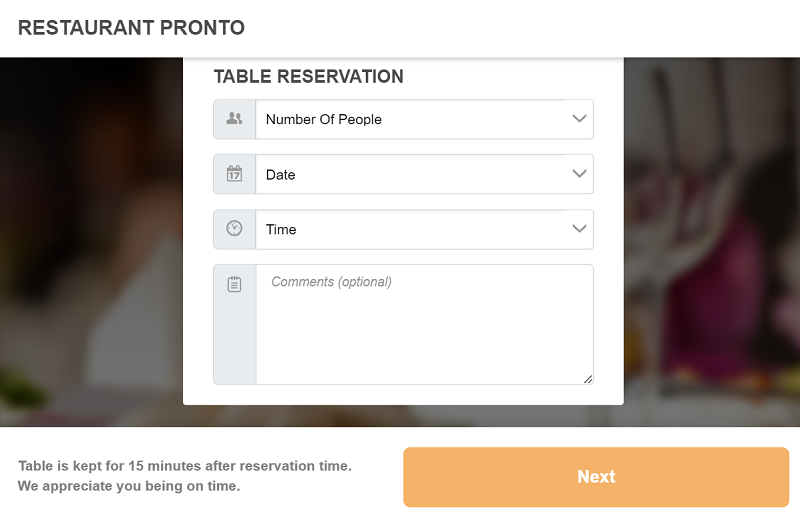Click the calendar icon next to Date
The height and width of the screenshot is (520, 800).
[235, 174]
